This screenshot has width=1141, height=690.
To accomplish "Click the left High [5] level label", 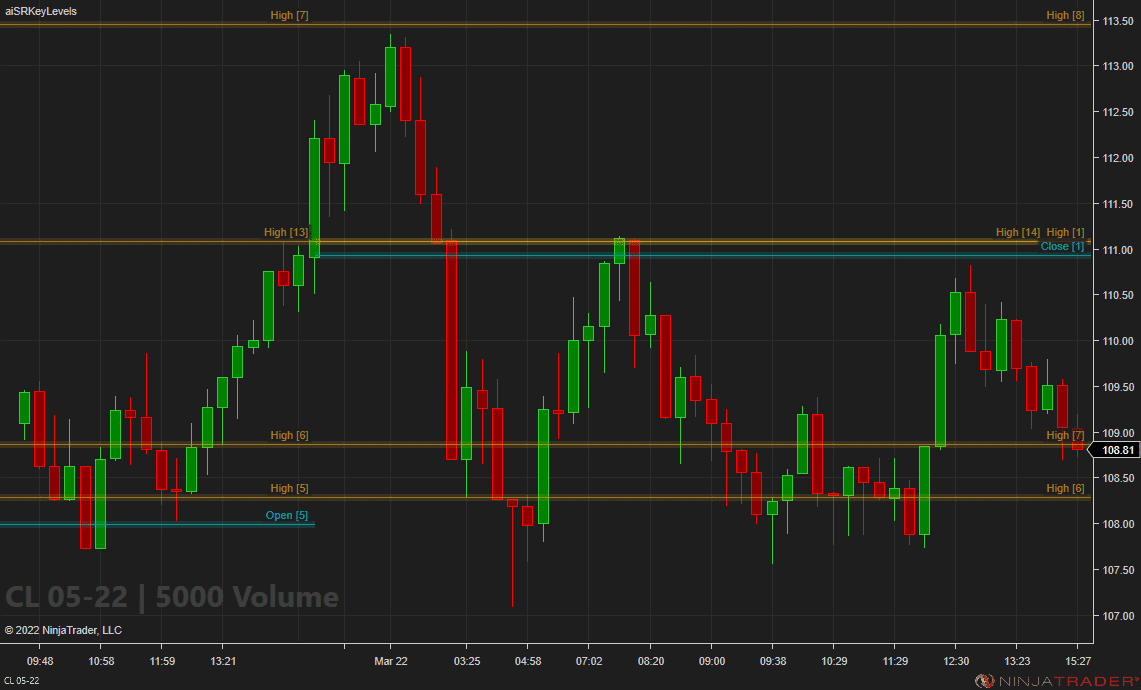I will click(x=289, y=488).
